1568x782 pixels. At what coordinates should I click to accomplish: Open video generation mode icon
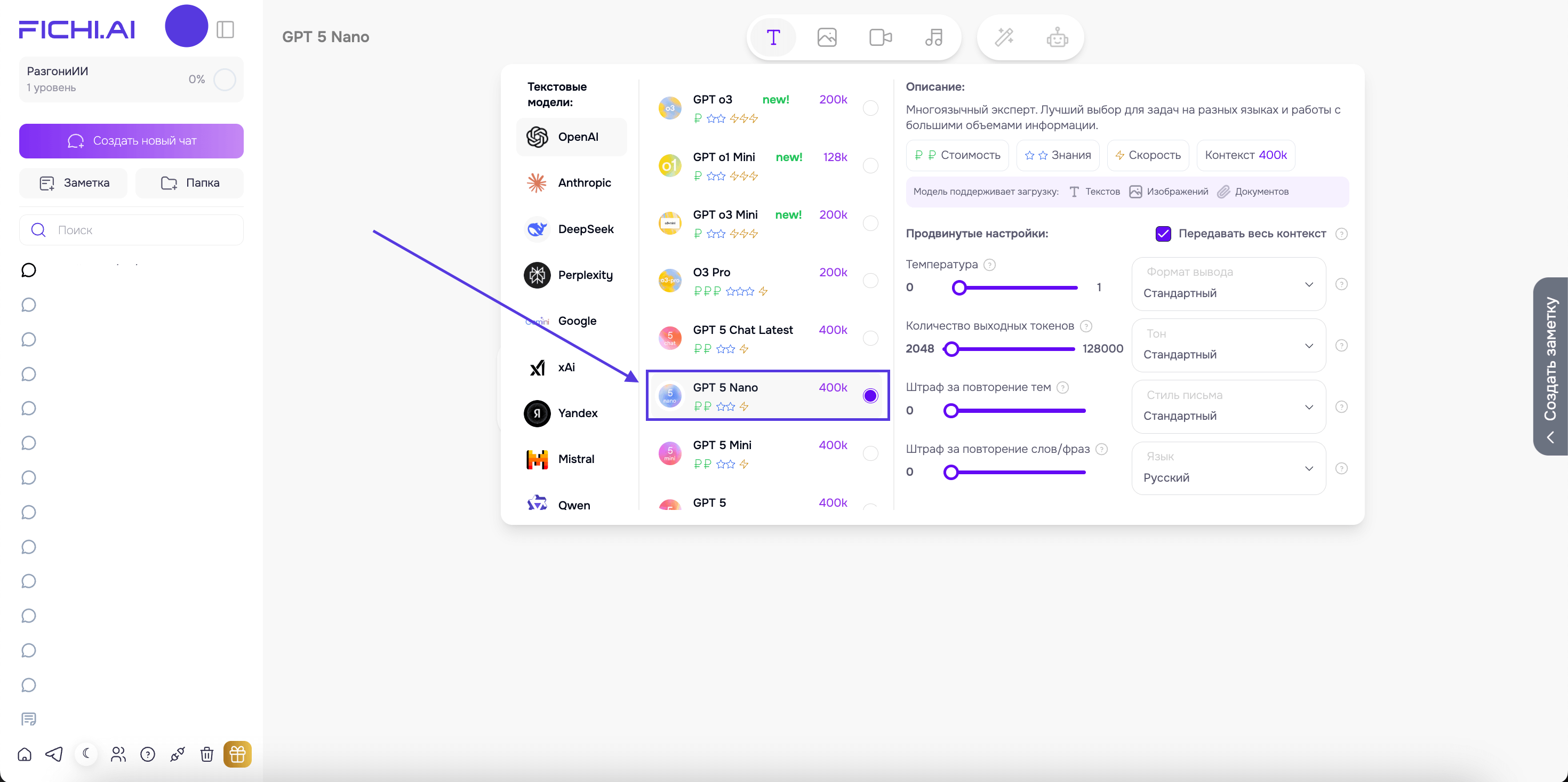pos(880,37)
